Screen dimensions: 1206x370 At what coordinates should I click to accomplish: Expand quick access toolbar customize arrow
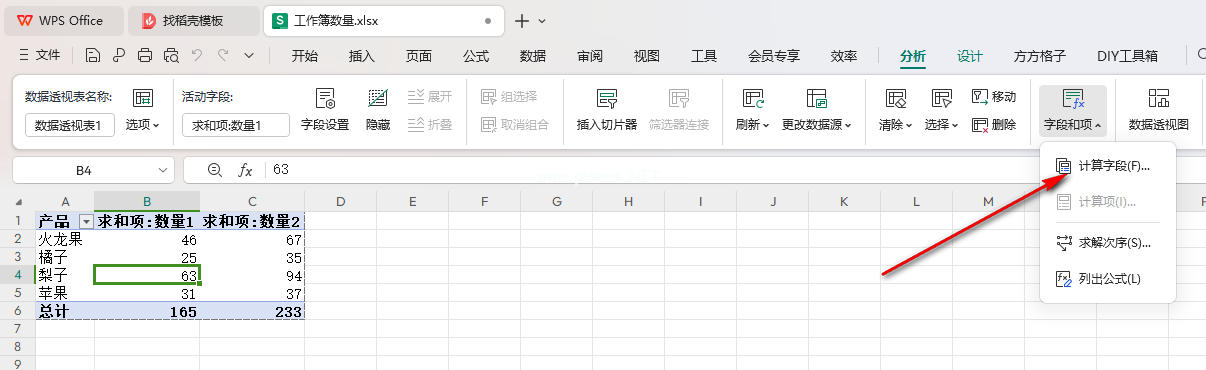point(249,56)
